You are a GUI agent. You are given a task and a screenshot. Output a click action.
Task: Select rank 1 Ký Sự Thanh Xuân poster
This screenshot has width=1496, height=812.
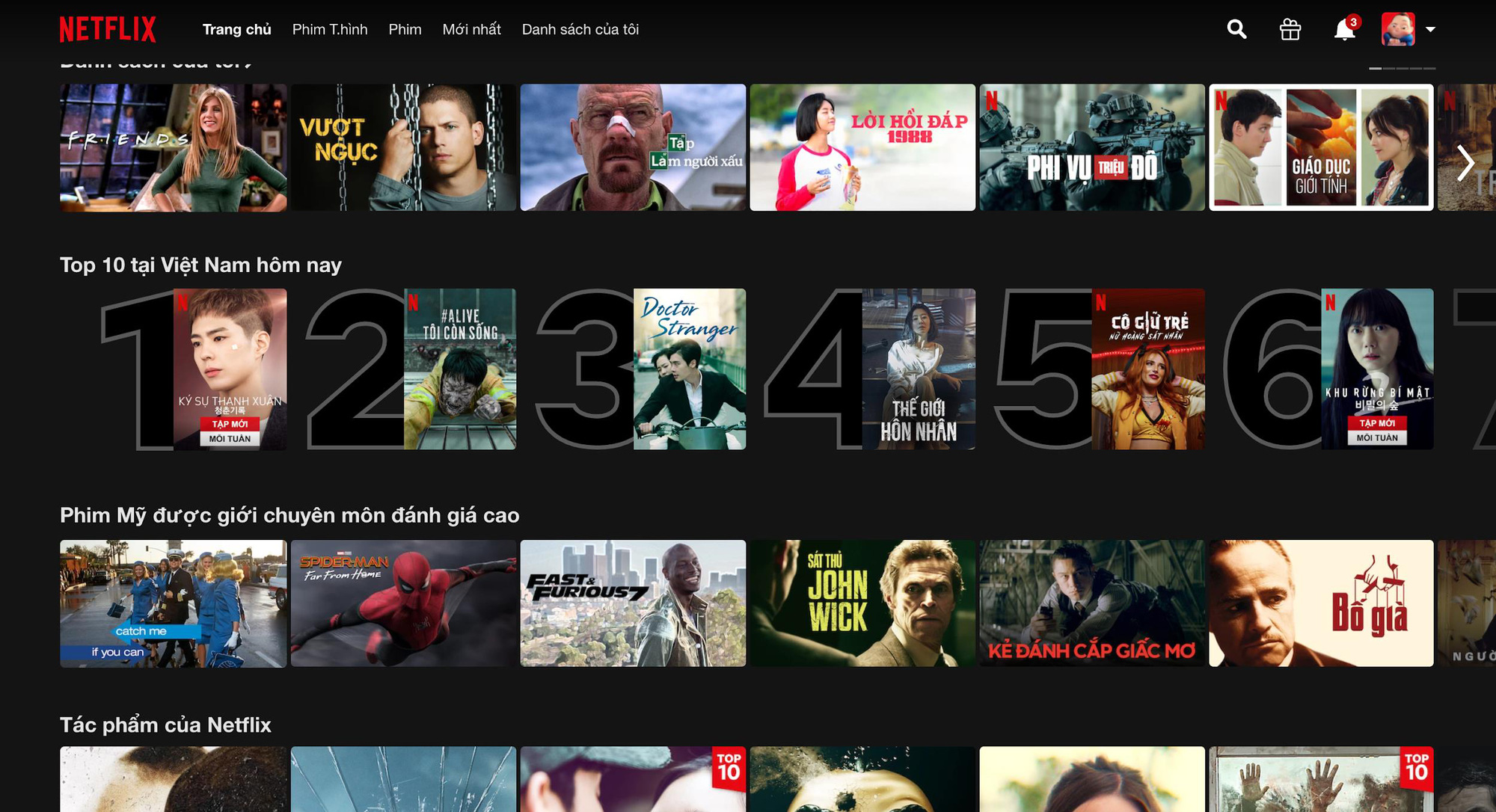(230, 369)
